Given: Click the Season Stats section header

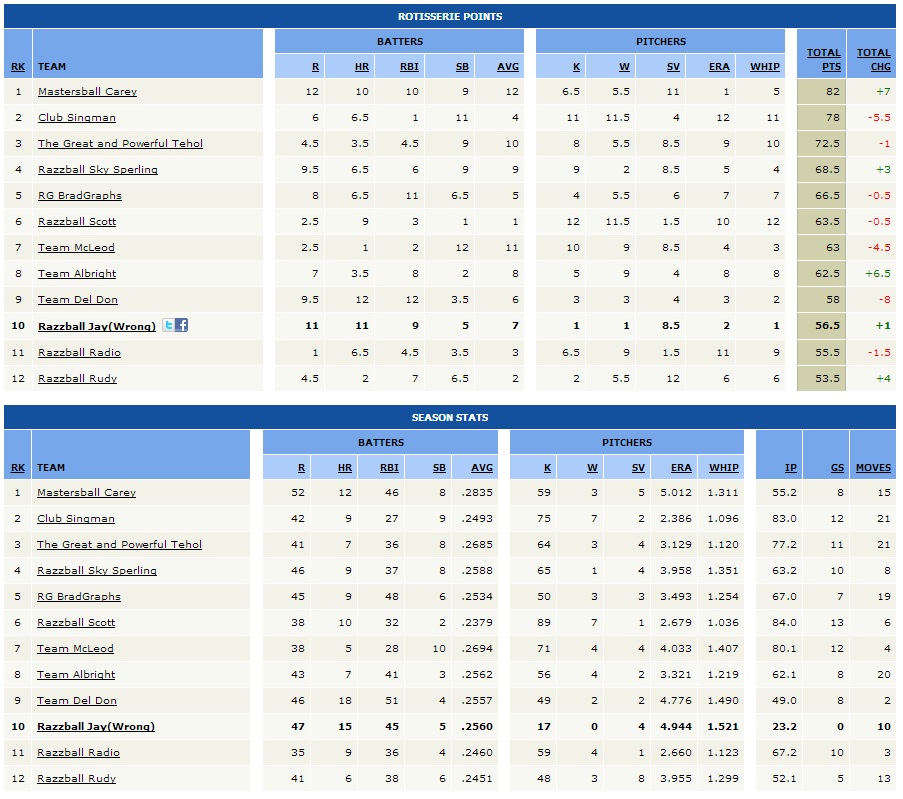Looking at the screenshot, I should click(450, 418).
